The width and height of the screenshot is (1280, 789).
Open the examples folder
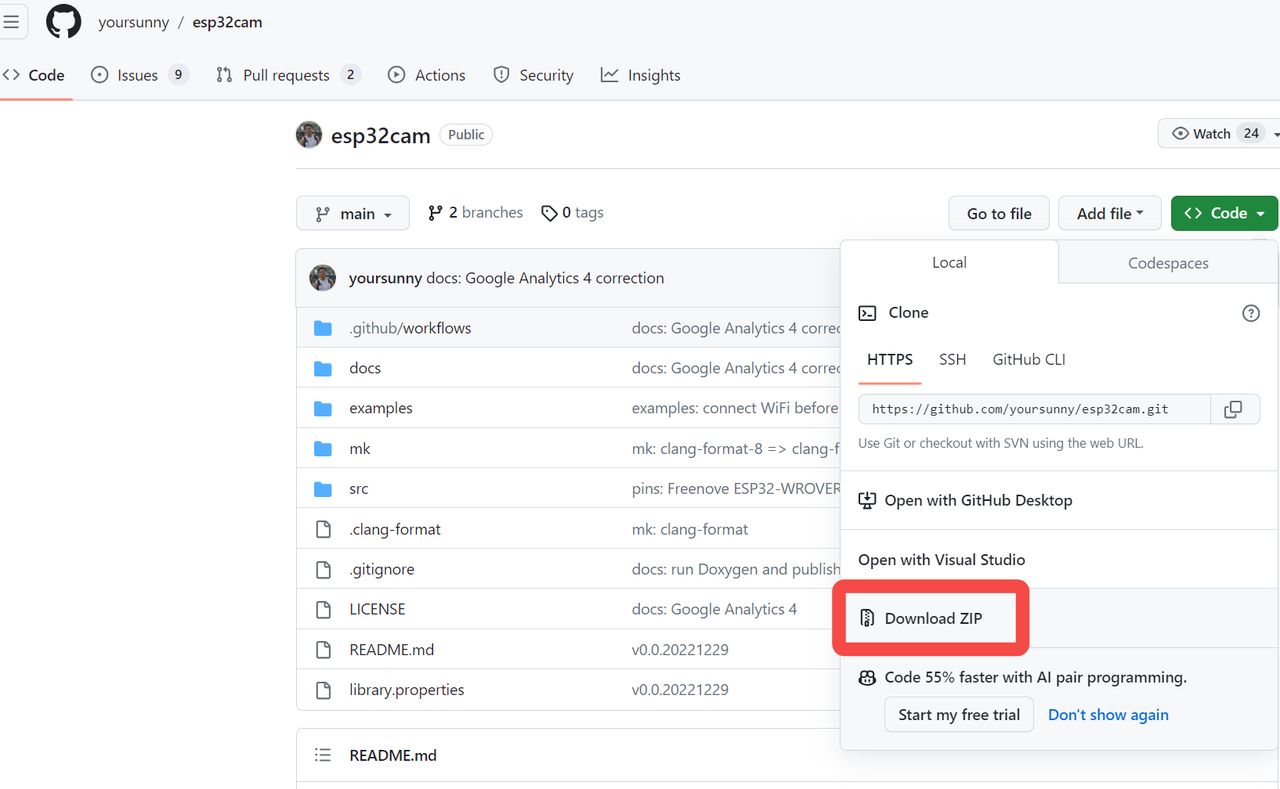coord(381,408)
